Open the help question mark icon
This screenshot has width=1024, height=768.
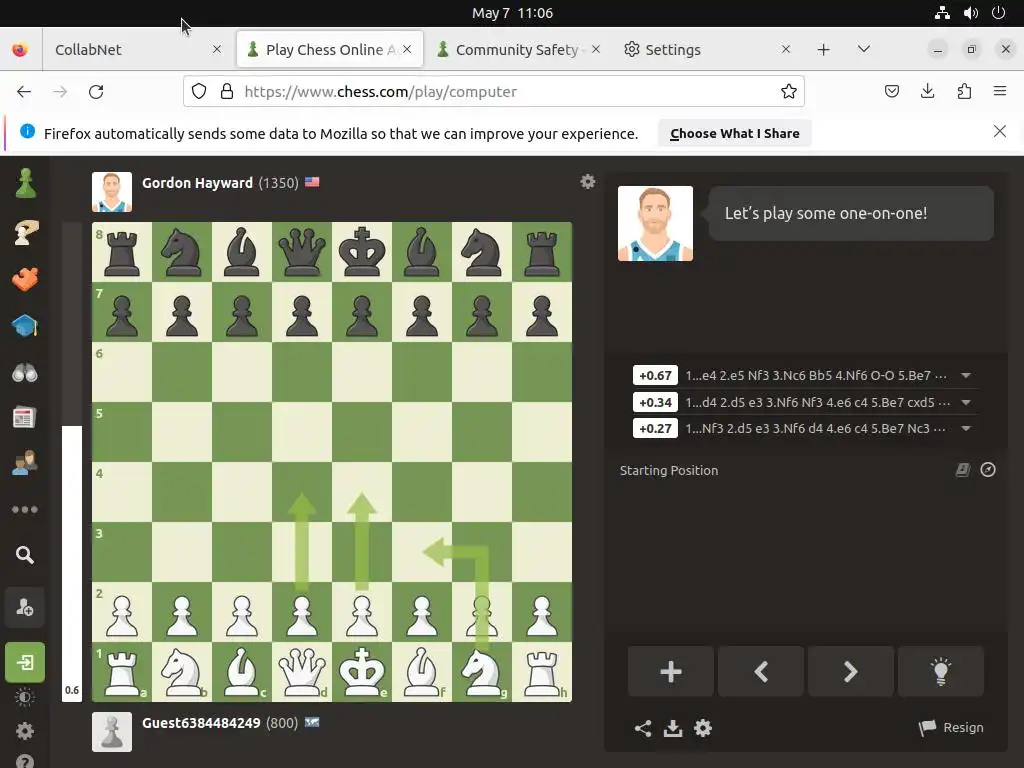25,761
